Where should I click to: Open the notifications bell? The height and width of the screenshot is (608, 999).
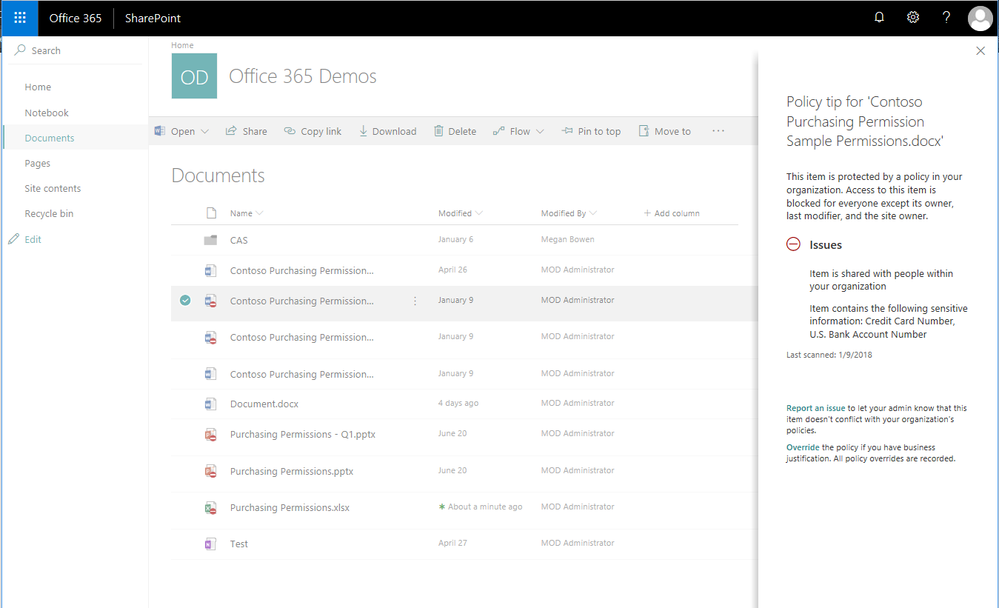[879, 17]
